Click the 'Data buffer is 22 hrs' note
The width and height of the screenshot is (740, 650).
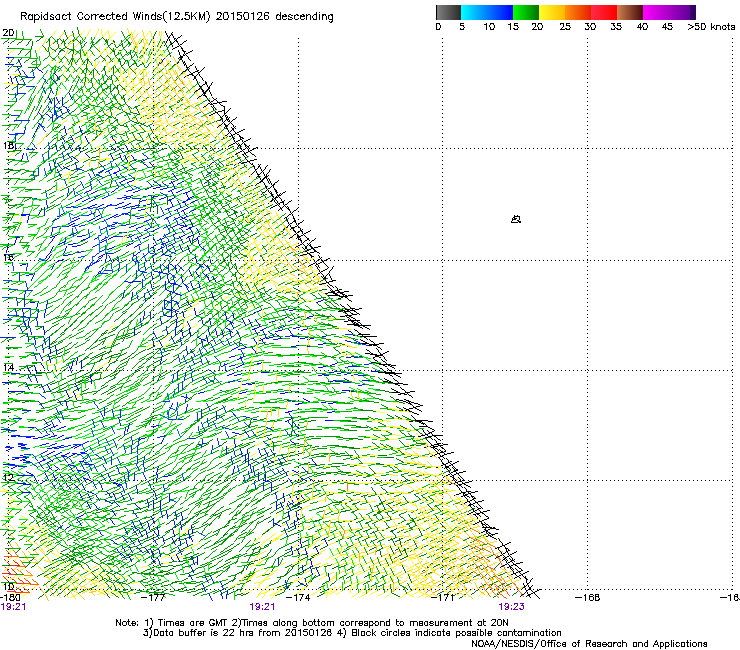point(240,633)
